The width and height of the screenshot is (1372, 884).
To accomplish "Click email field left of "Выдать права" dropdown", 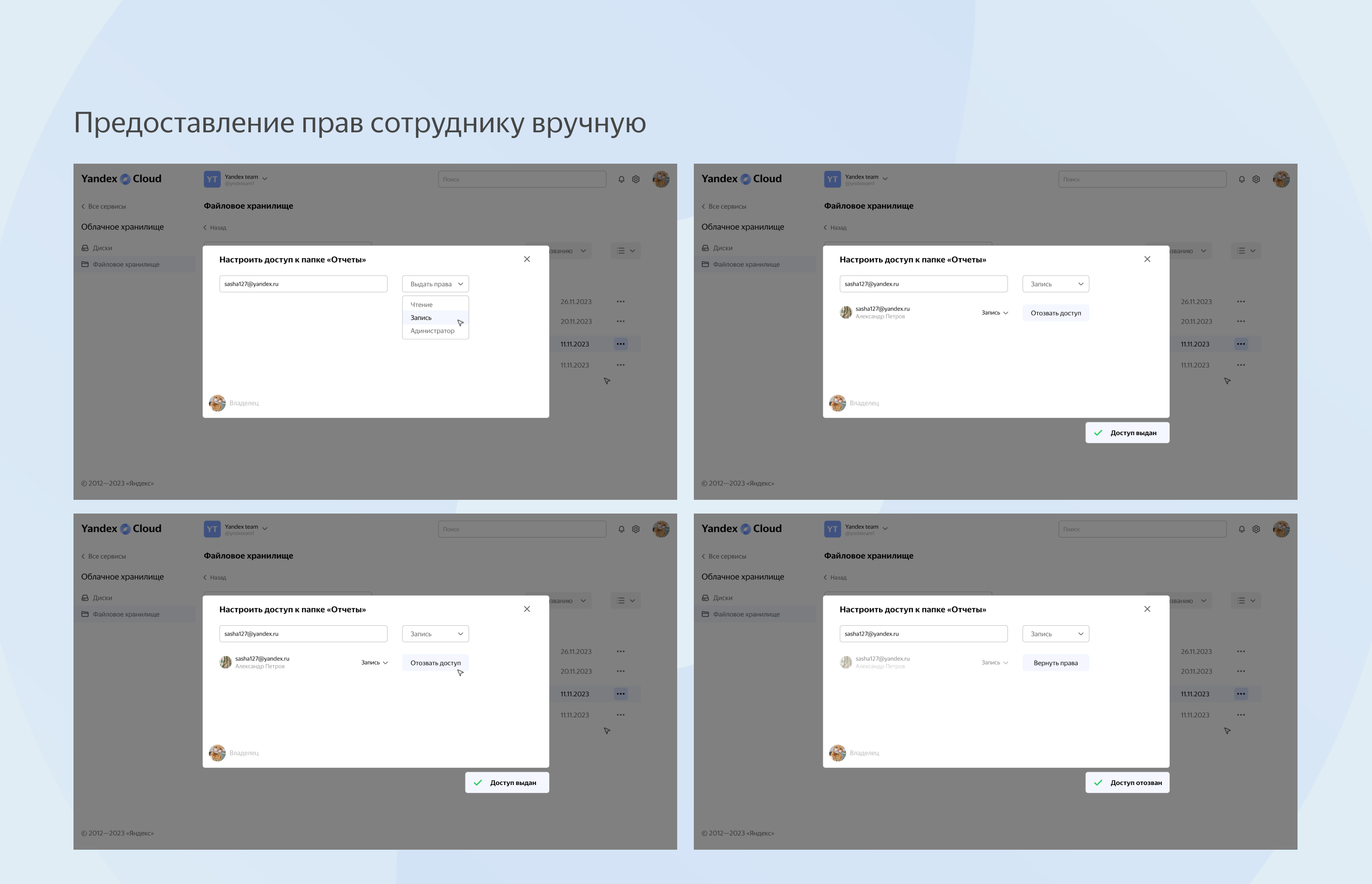I will [x=303, y=284].
